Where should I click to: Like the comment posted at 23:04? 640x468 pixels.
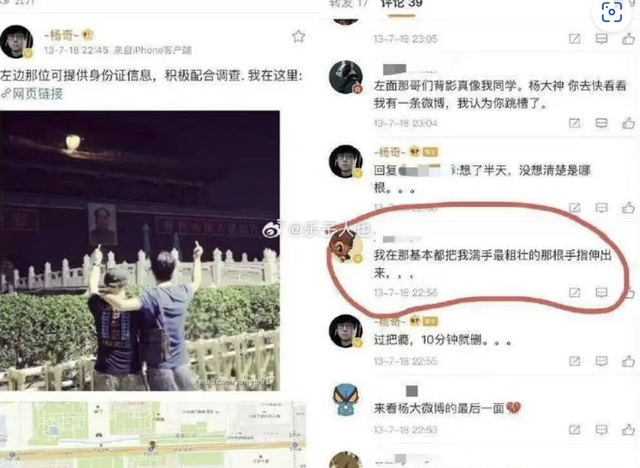tap(628, 123)
